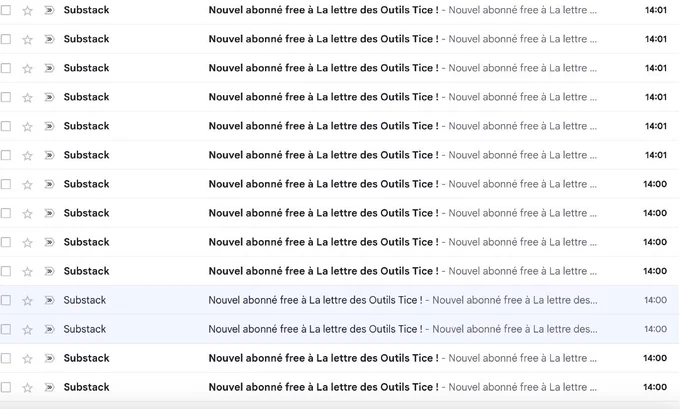The image size is (680, 409).
Task: Click the '14:01' time of the topmost email
Action: (x=656, y=10)
